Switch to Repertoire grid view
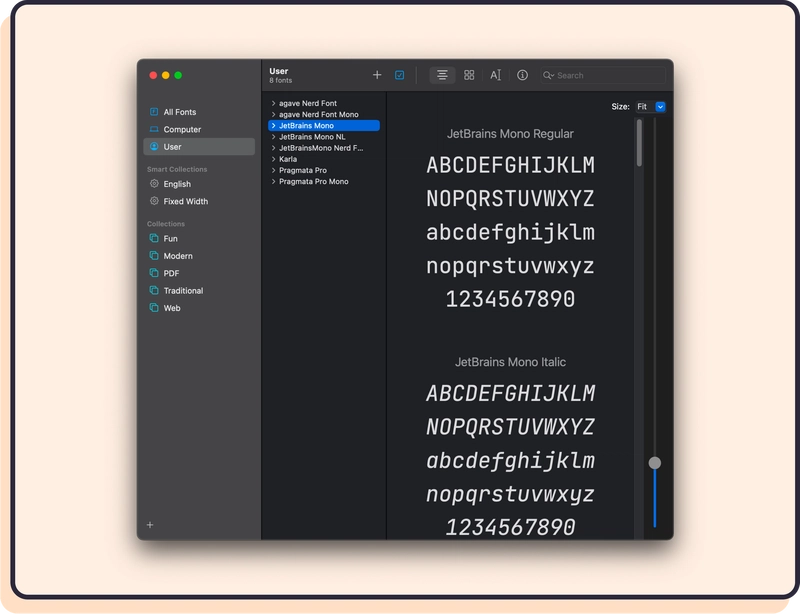800x614 pixels. (469, 75)
